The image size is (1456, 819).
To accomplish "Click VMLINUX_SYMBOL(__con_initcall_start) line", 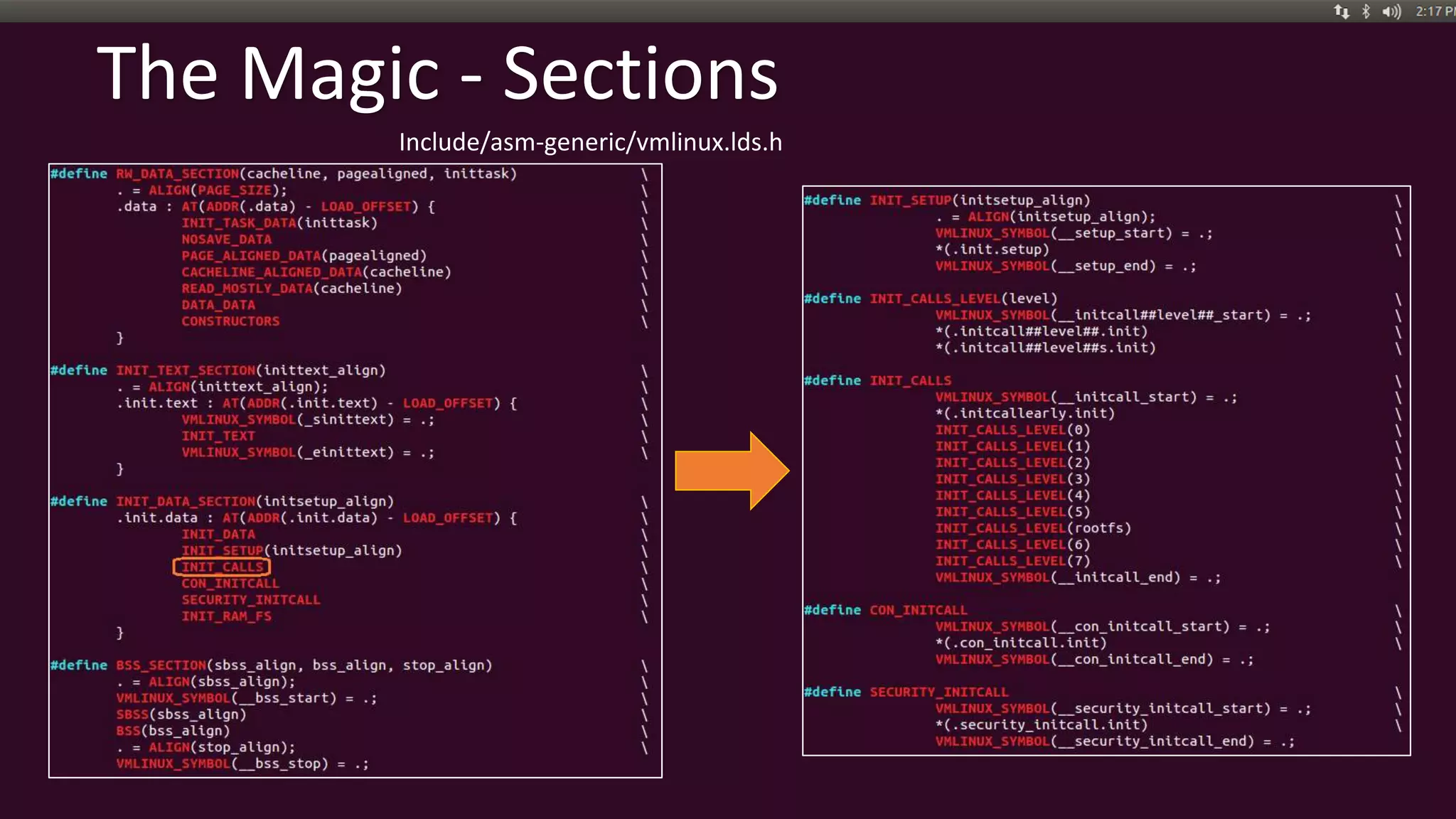I will pos(1103,626).
